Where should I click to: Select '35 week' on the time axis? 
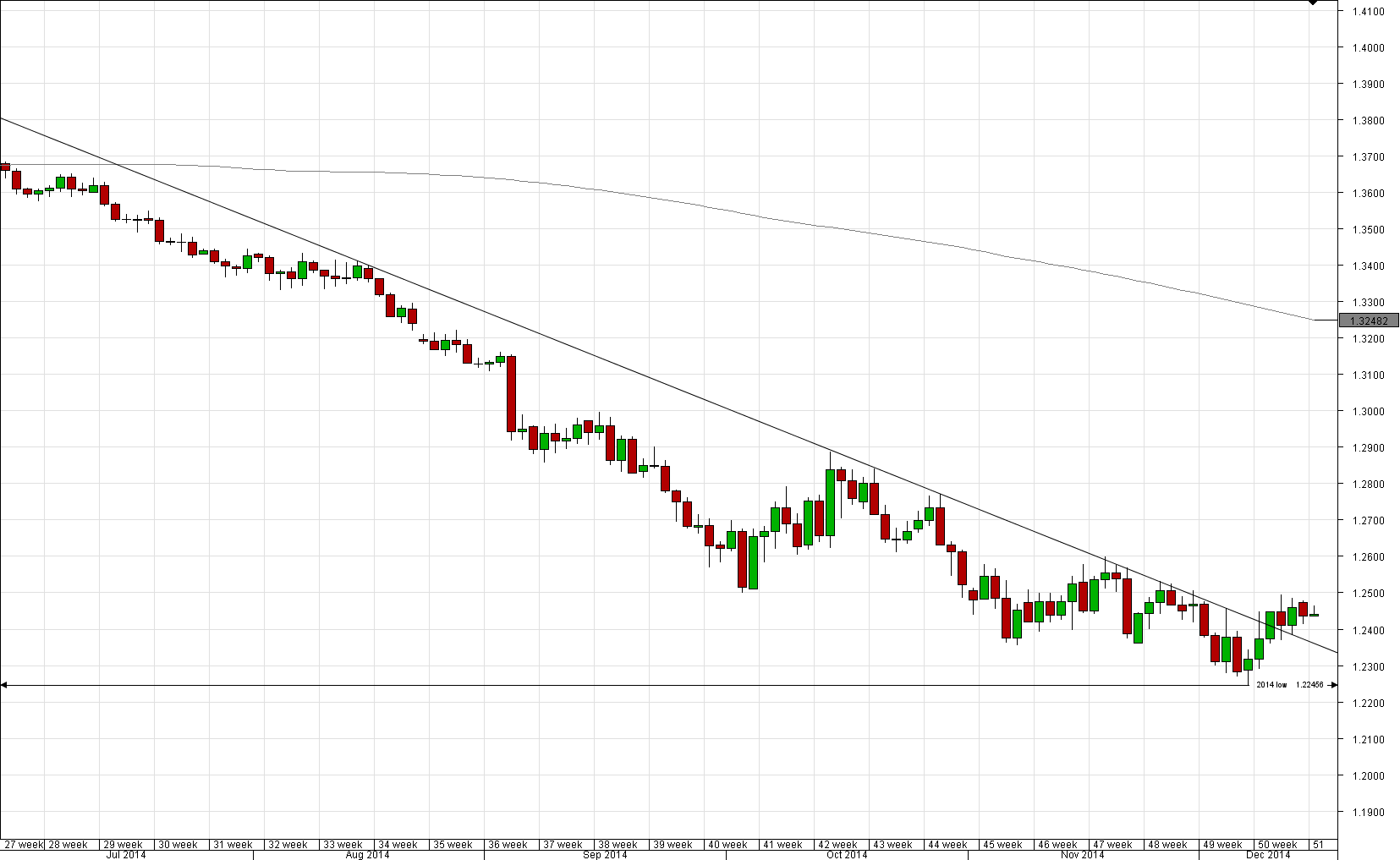pyautogui.click(x=453, y=844)
